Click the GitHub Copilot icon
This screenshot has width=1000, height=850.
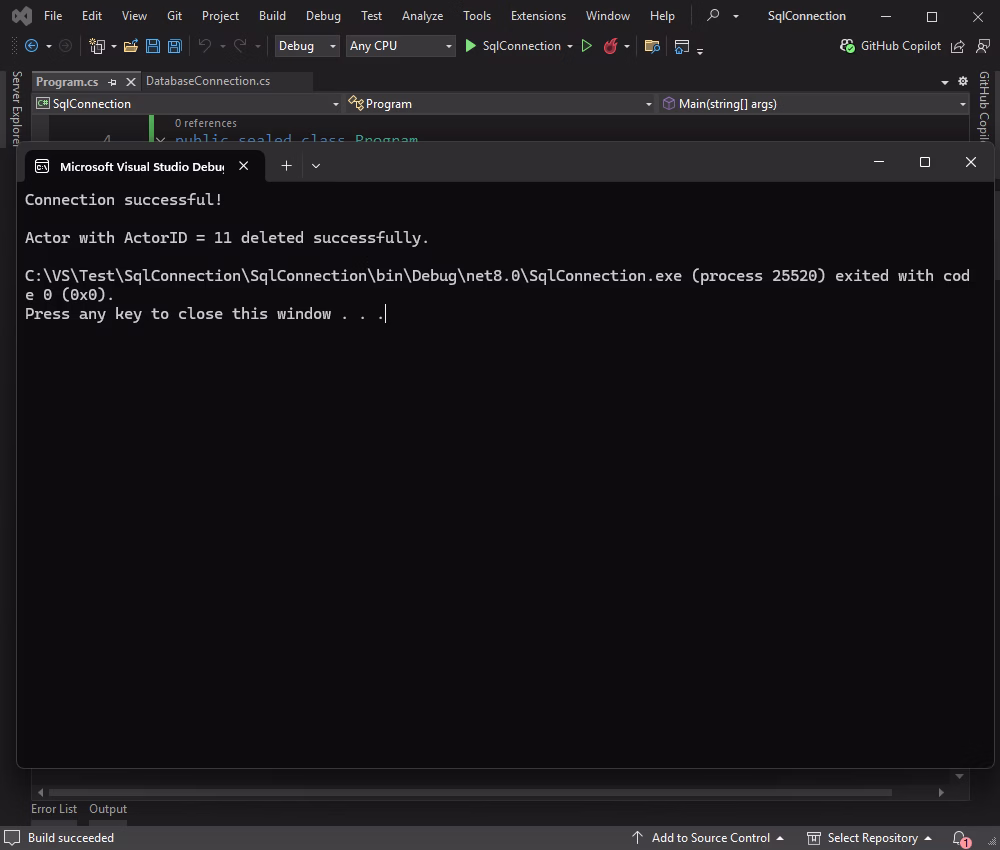click(847, 46)
